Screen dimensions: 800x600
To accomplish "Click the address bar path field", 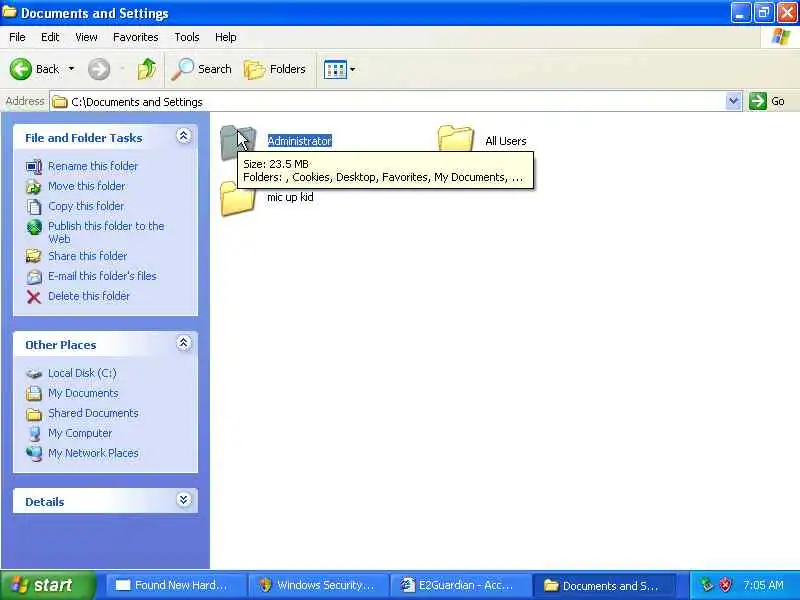I will point(388,102).
